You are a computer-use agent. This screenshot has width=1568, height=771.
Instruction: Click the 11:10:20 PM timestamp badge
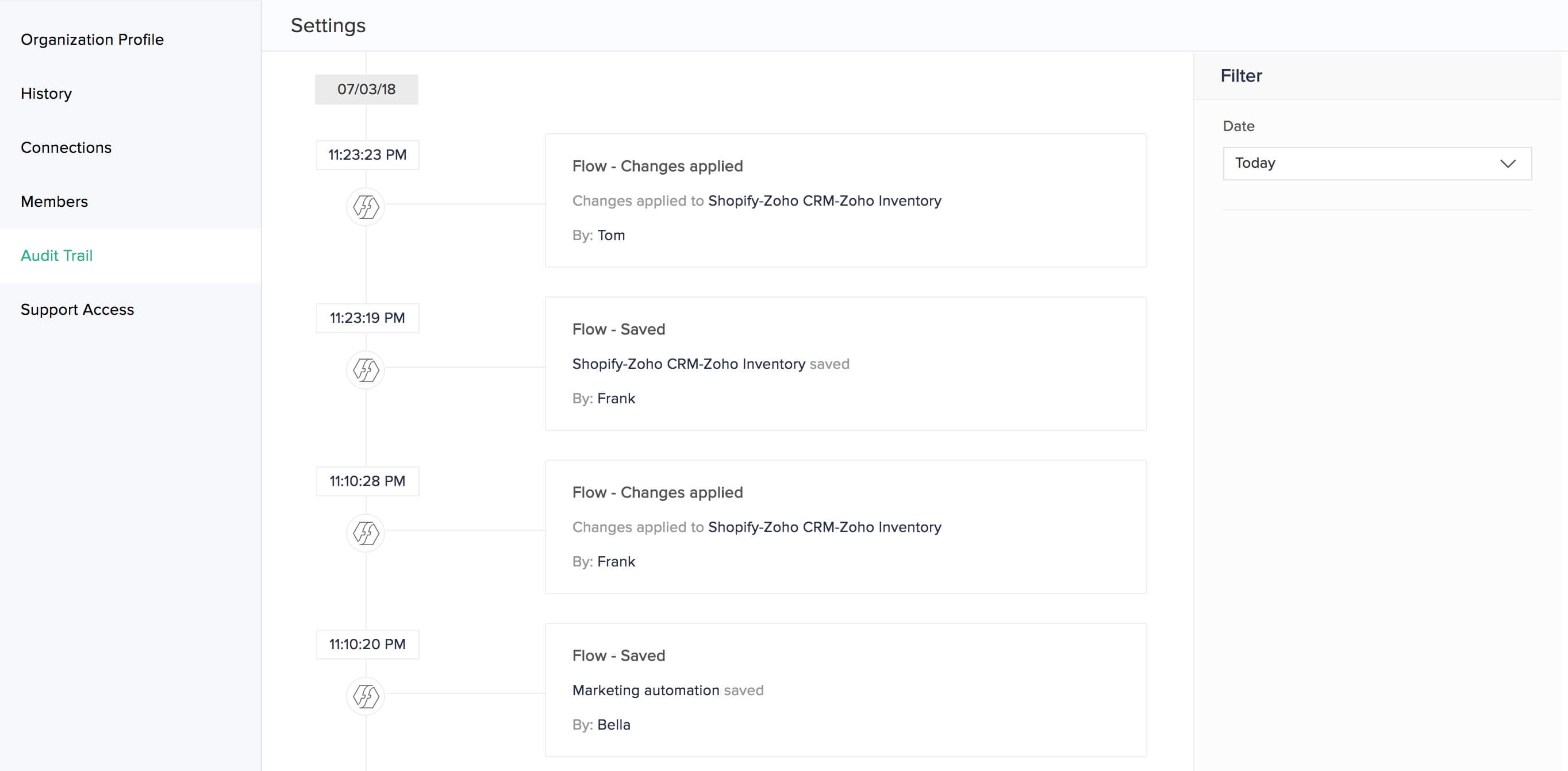(x=367, y=644)
